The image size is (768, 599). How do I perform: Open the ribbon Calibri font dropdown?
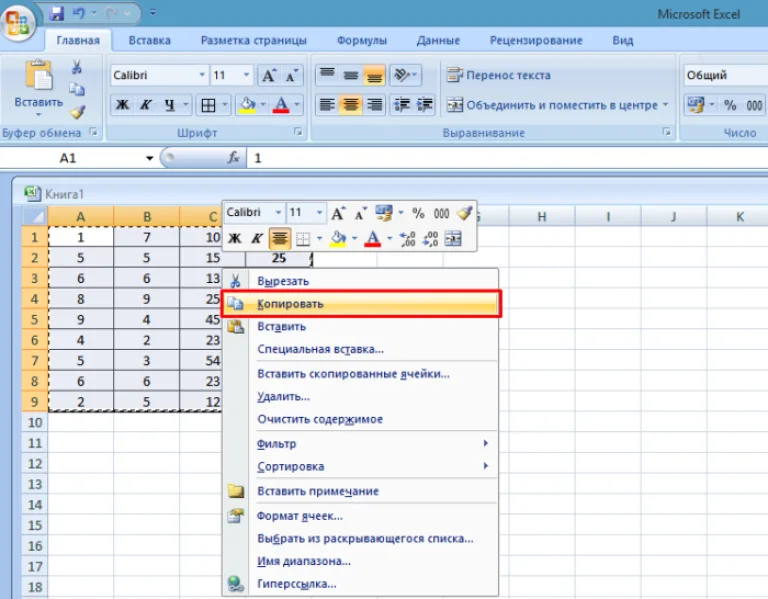coord(202,75)
